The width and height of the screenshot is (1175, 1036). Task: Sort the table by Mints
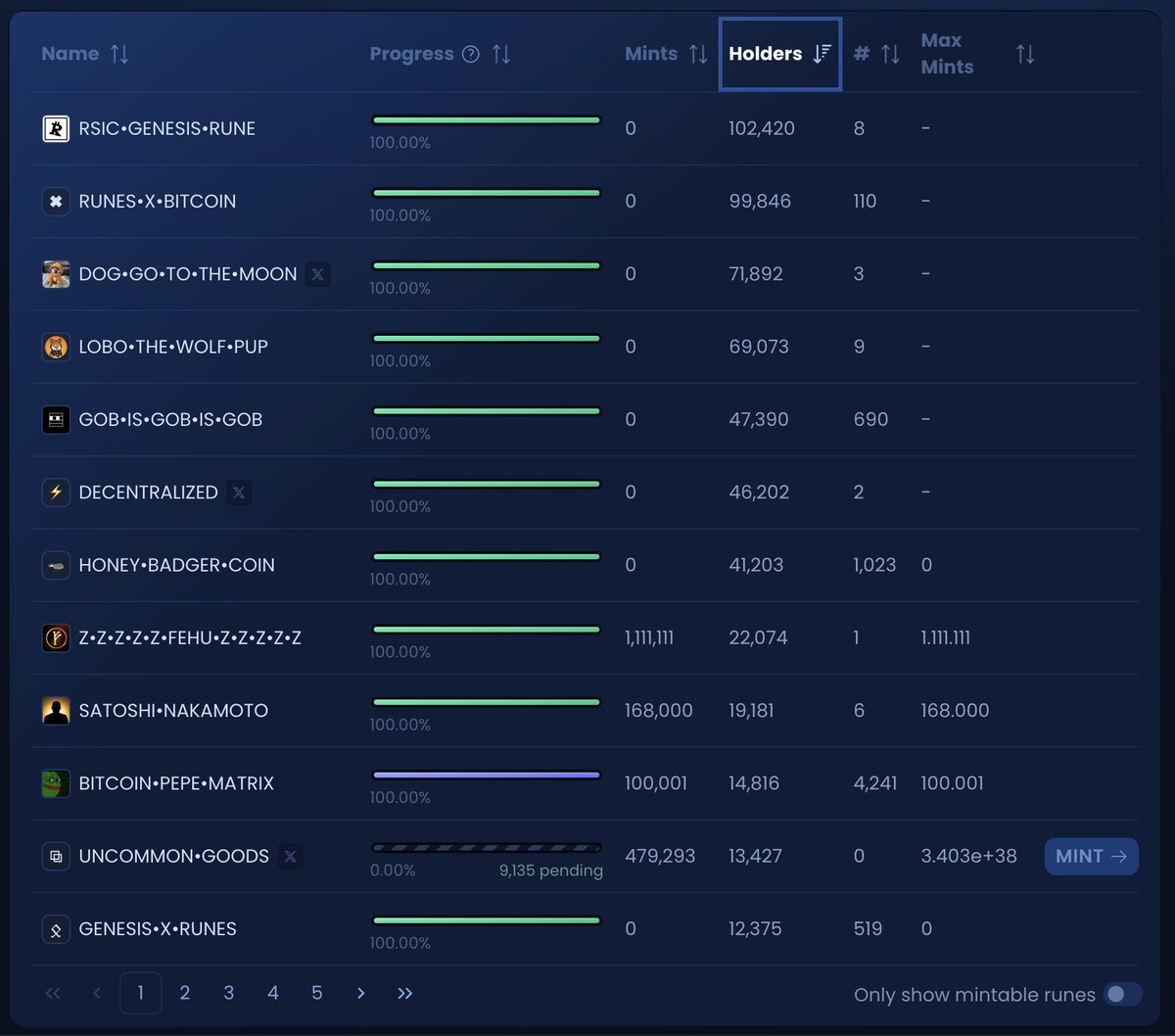696,54
